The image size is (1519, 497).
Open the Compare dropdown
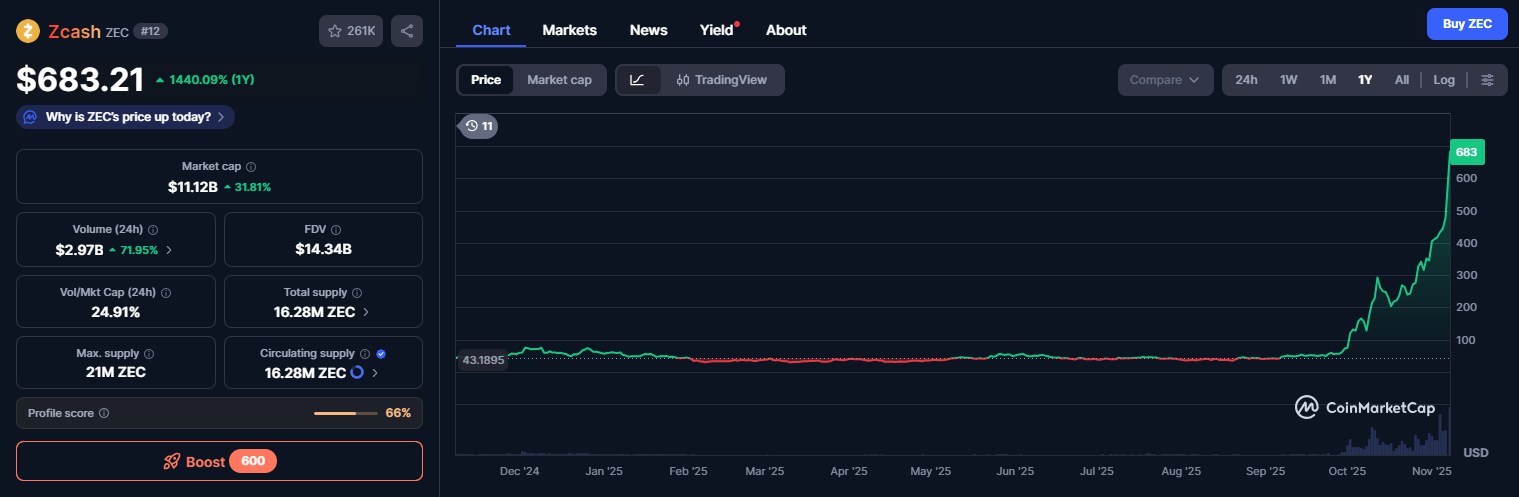tap(1164, 80)
